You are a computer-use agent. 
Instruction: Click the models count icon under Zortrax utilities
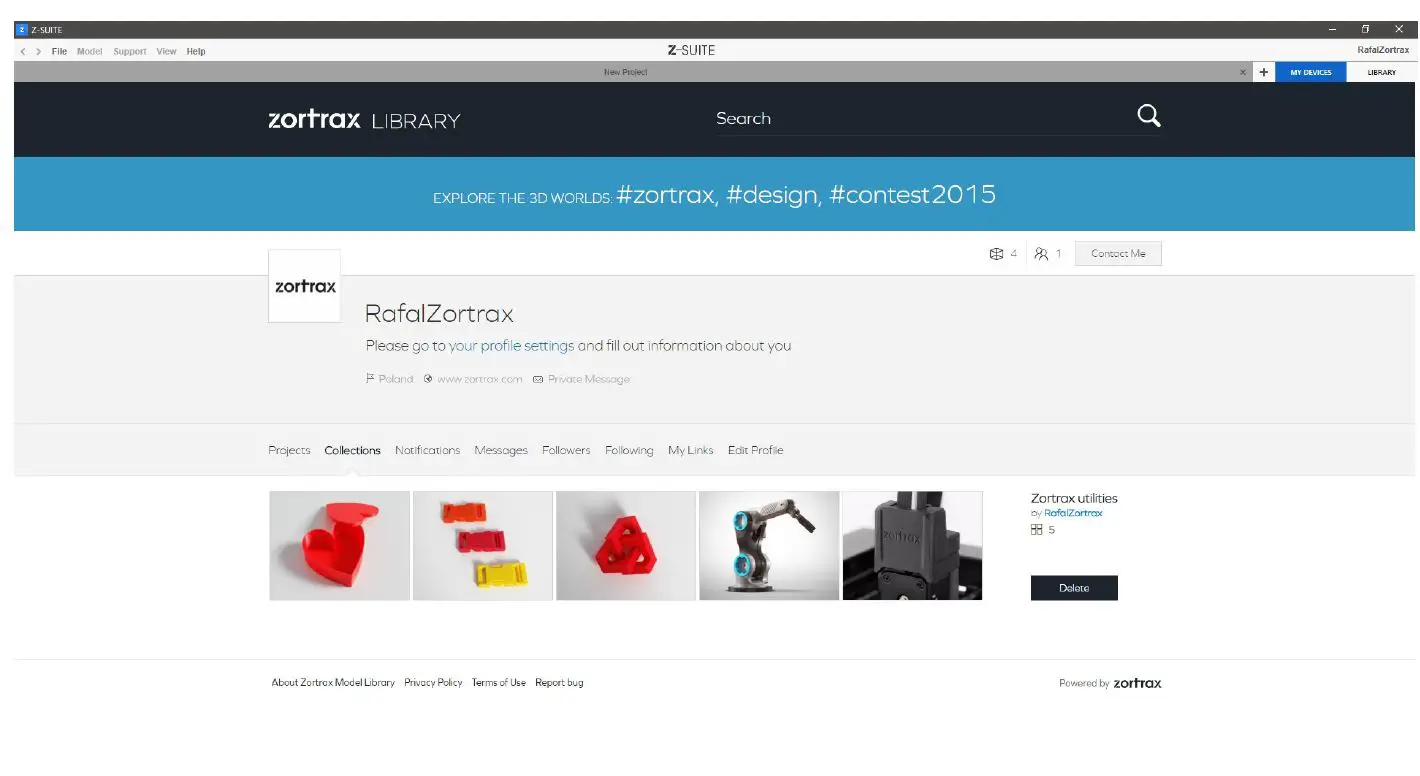coord(1037,529)
